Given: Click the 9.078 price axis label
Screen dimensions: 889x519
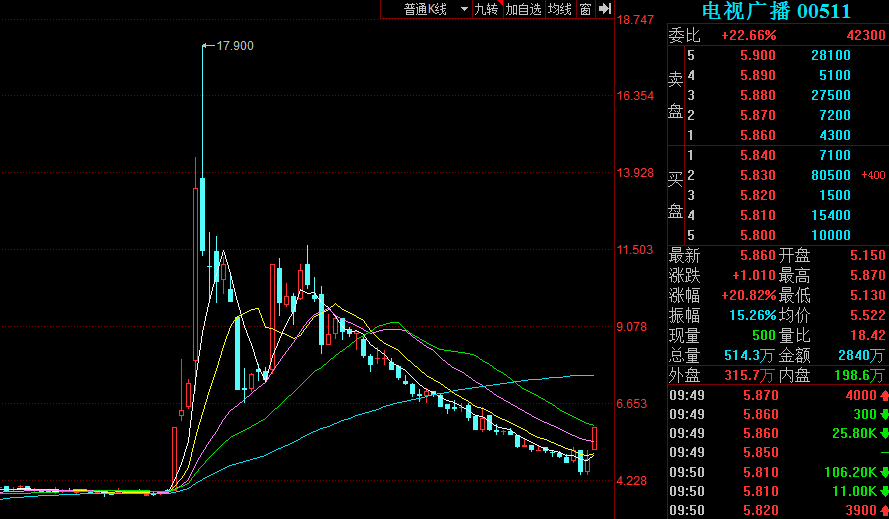Looking at the screenshot, I should [632, 327].
